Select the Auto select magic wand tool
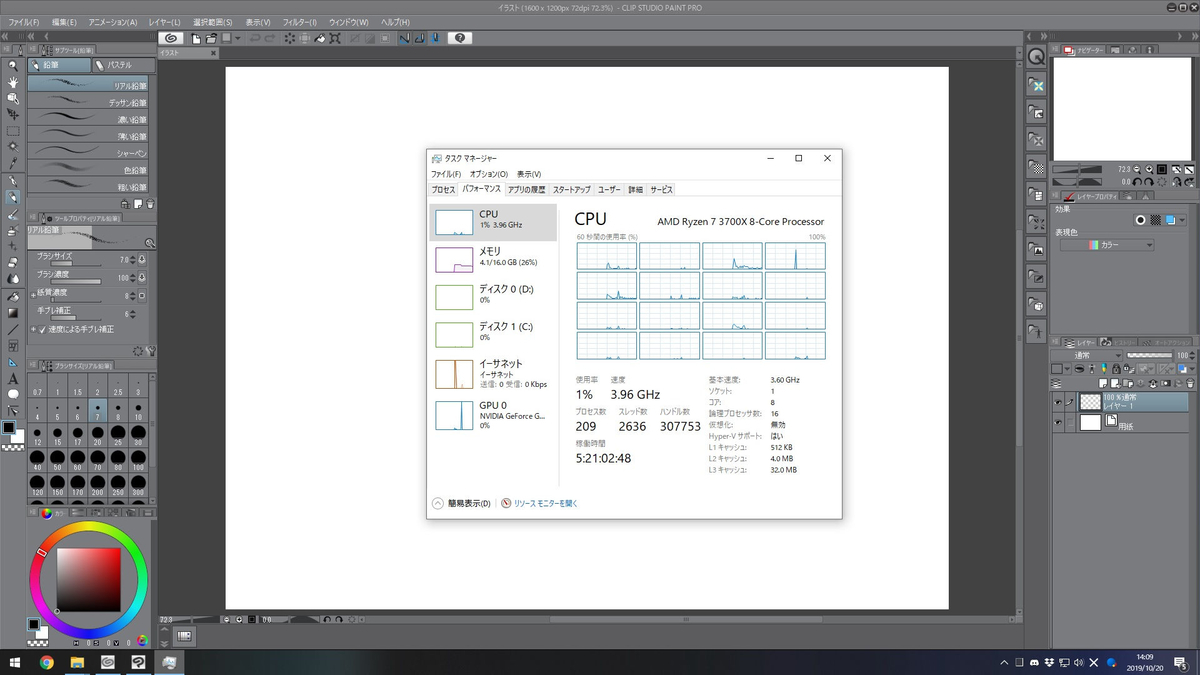The image size is (1200, 675). tap(13, 147)
